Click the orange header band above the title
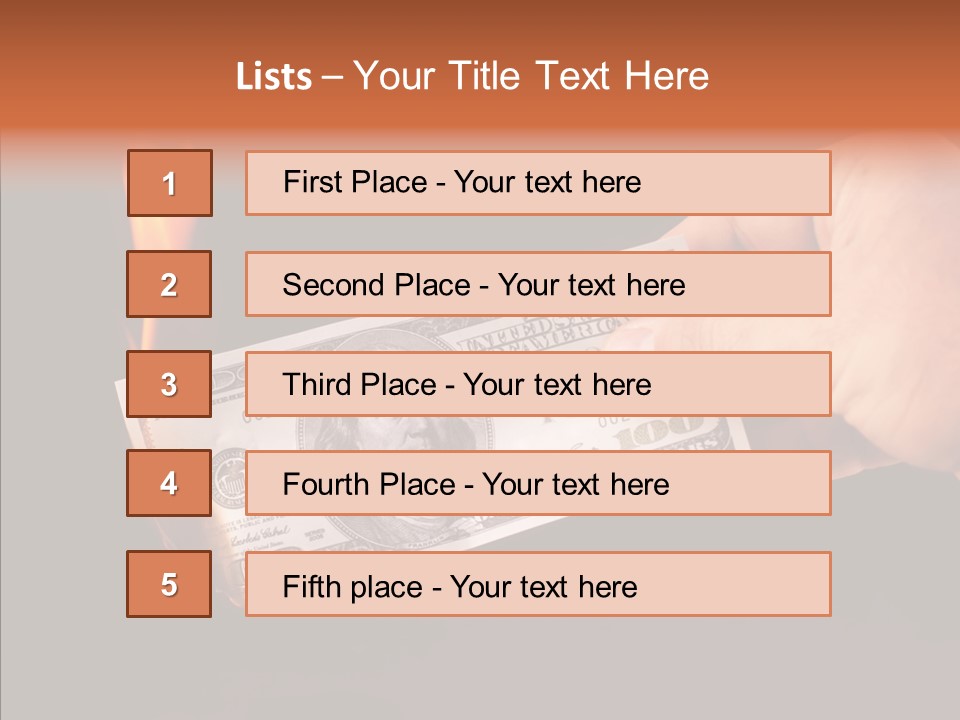Viewport: 960px width, 720px height. (x=480, y=22)
